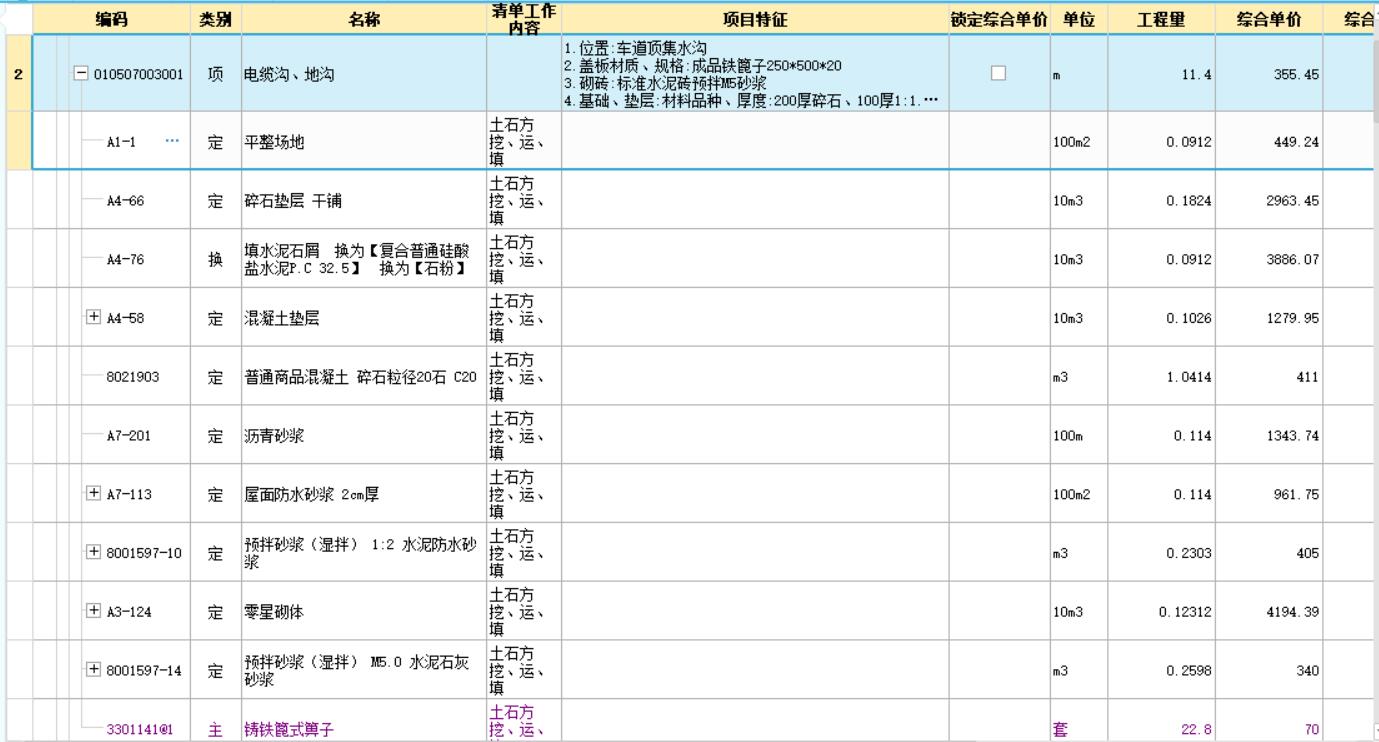Expand the 8001597-10 mortar row
The height and width of the screenshot is (742, 1379).
coord(95,552)
